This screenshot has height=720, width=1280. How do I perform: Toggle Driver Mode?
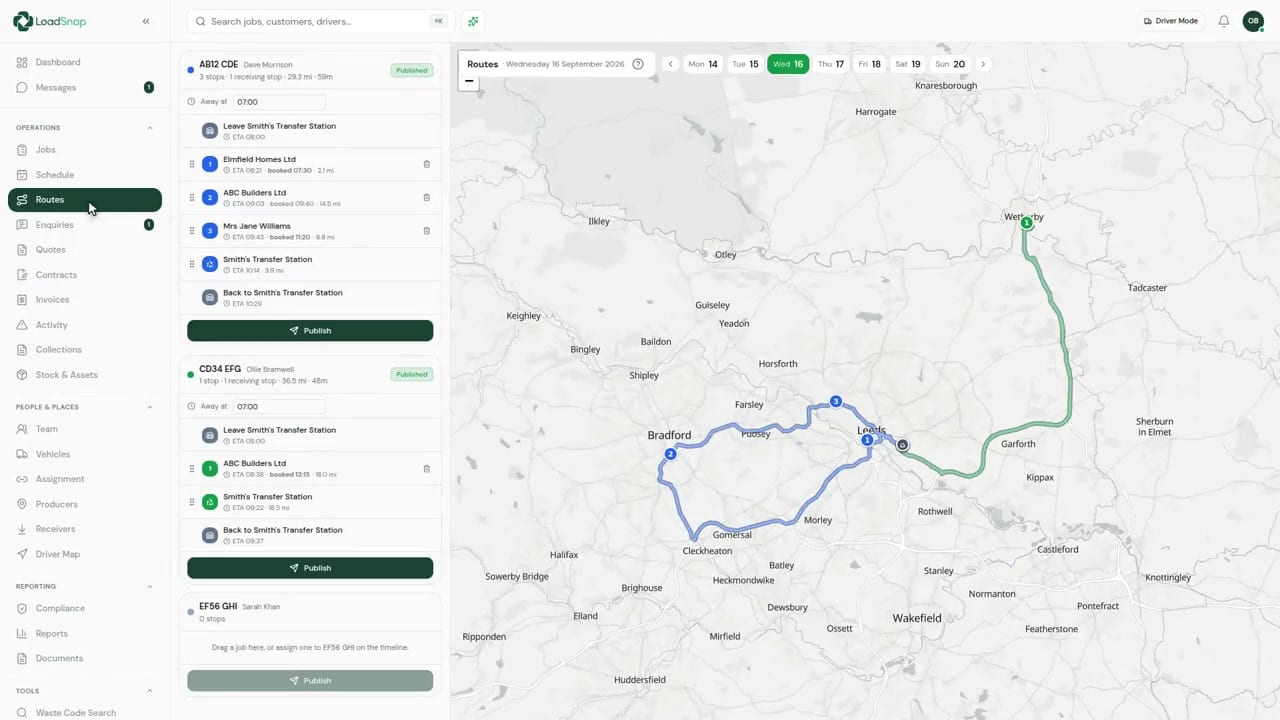1170,21
